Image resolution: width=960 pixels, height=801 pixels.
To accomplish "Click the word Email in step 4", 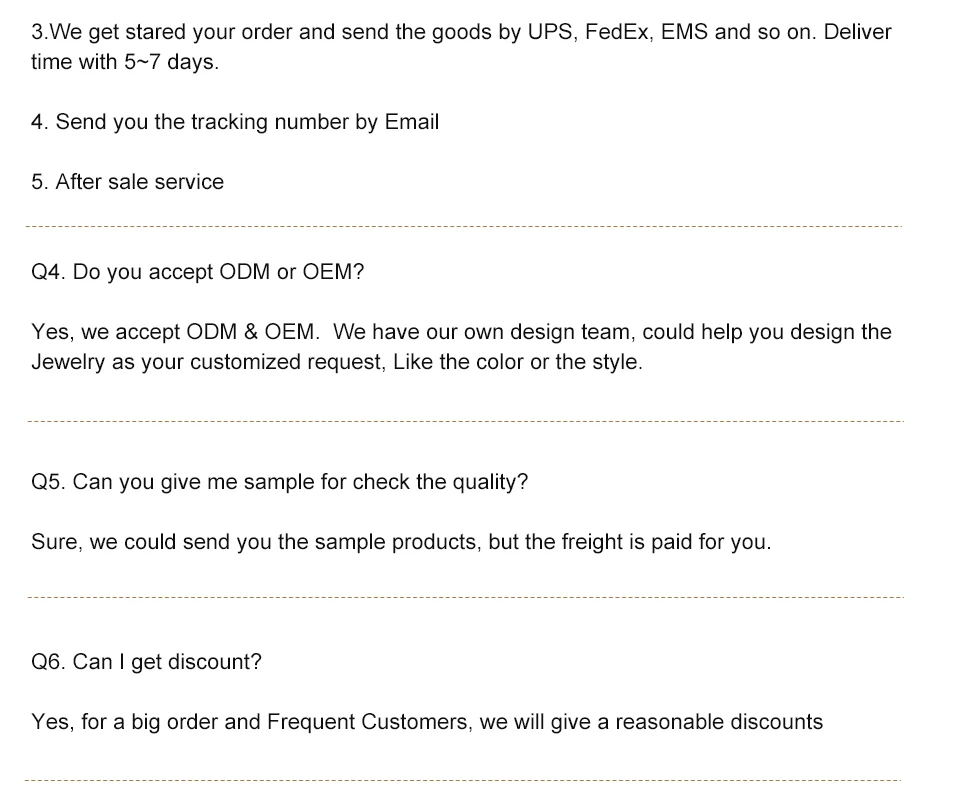I will point(411,122).
